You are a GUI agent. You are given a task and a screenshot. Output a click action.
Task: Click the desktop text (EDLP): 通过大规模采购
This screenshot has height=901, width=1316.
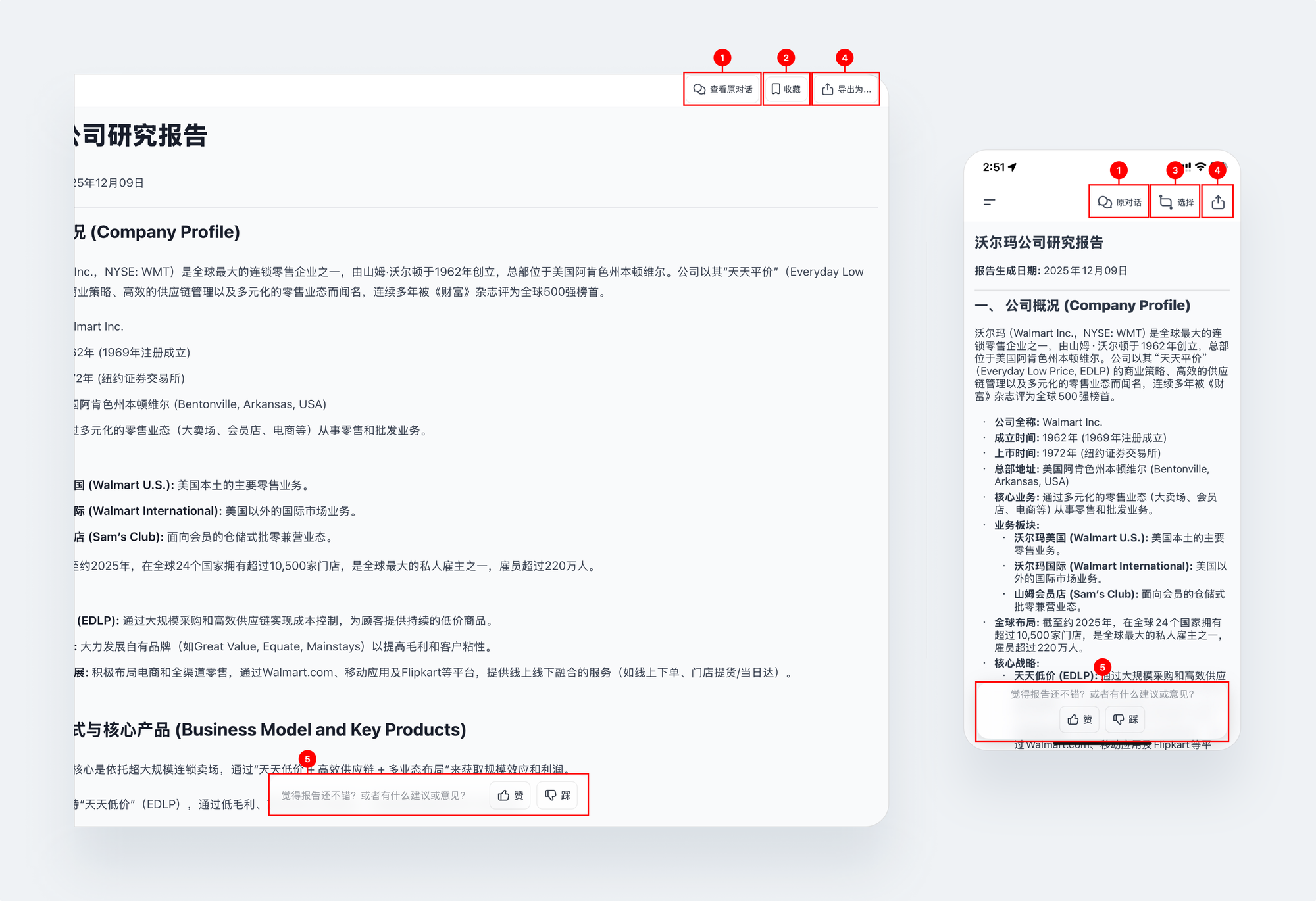(285, 621)
